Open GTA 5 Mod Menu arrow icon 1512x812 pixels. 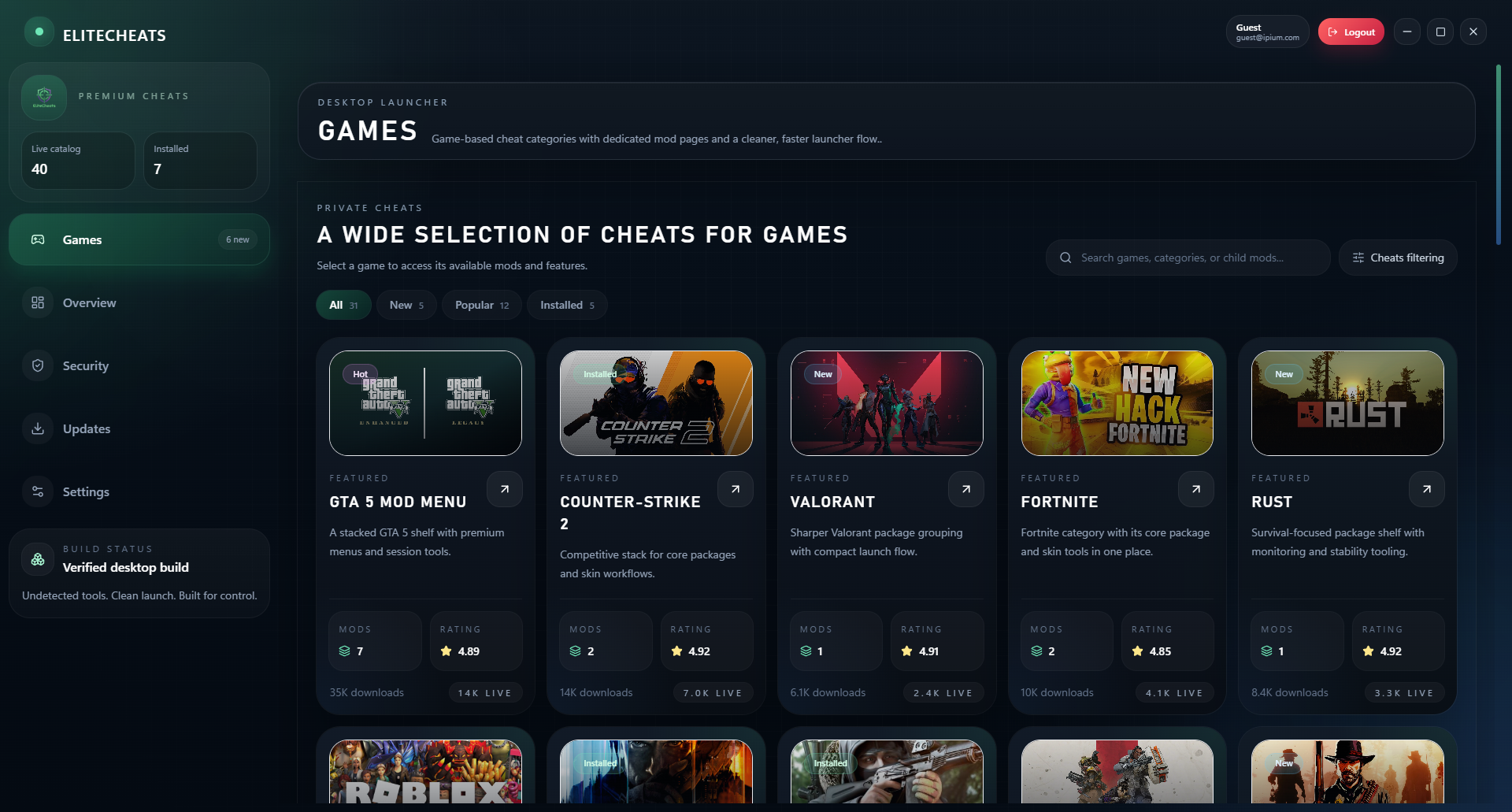[x=505, y=489]
